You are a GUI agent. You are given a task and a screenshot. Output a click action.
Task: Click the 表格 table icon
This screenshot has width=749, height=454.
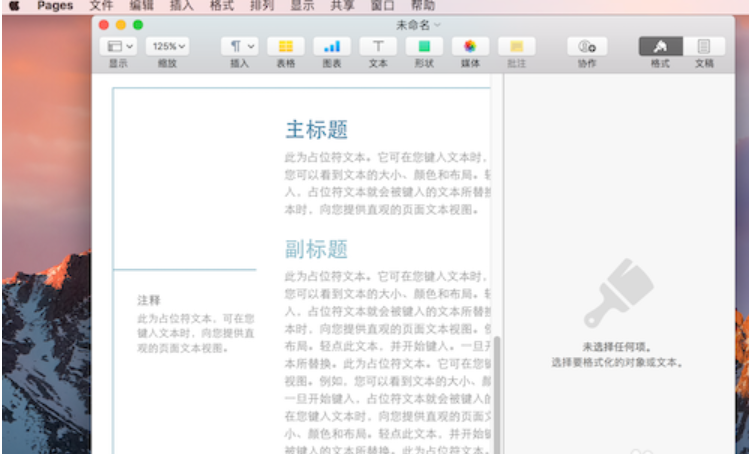click(286, 46)
